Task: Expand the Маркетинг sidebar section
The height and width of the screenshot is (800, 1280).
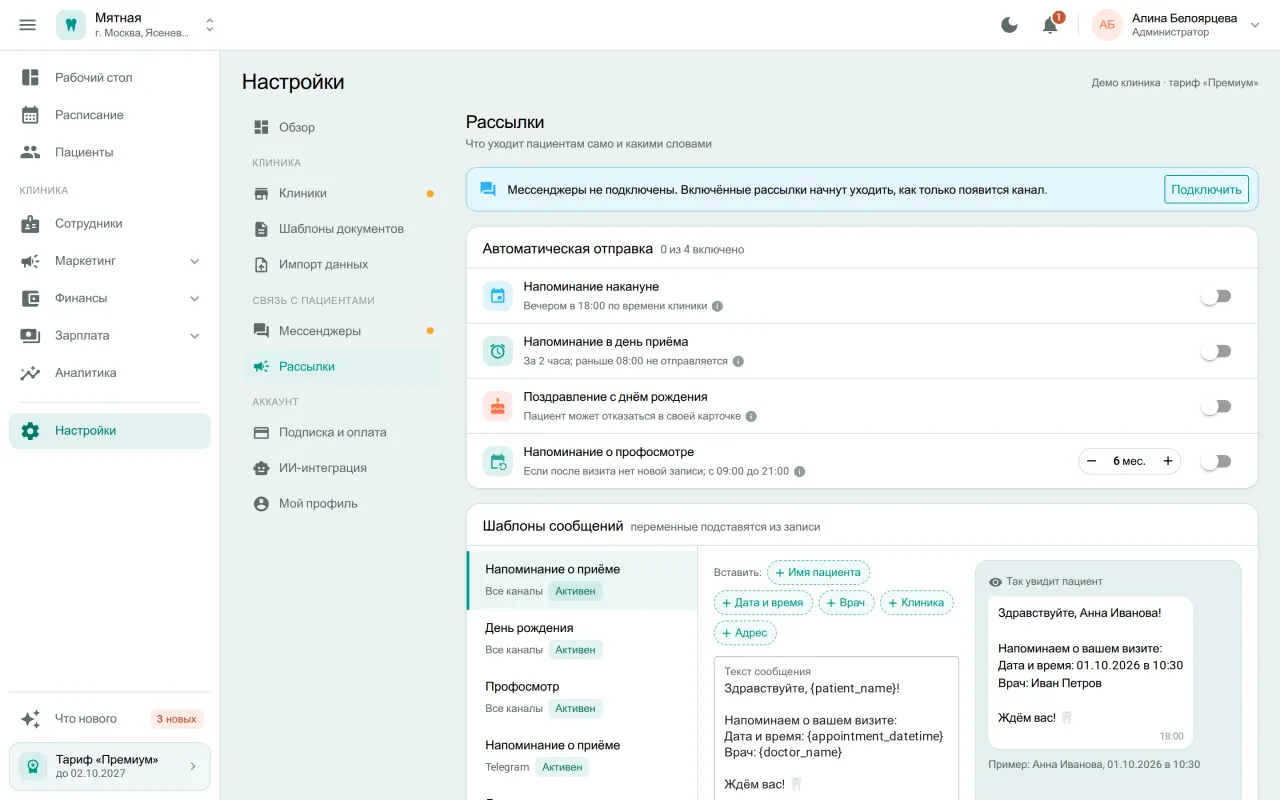Action: coord(110,261)
